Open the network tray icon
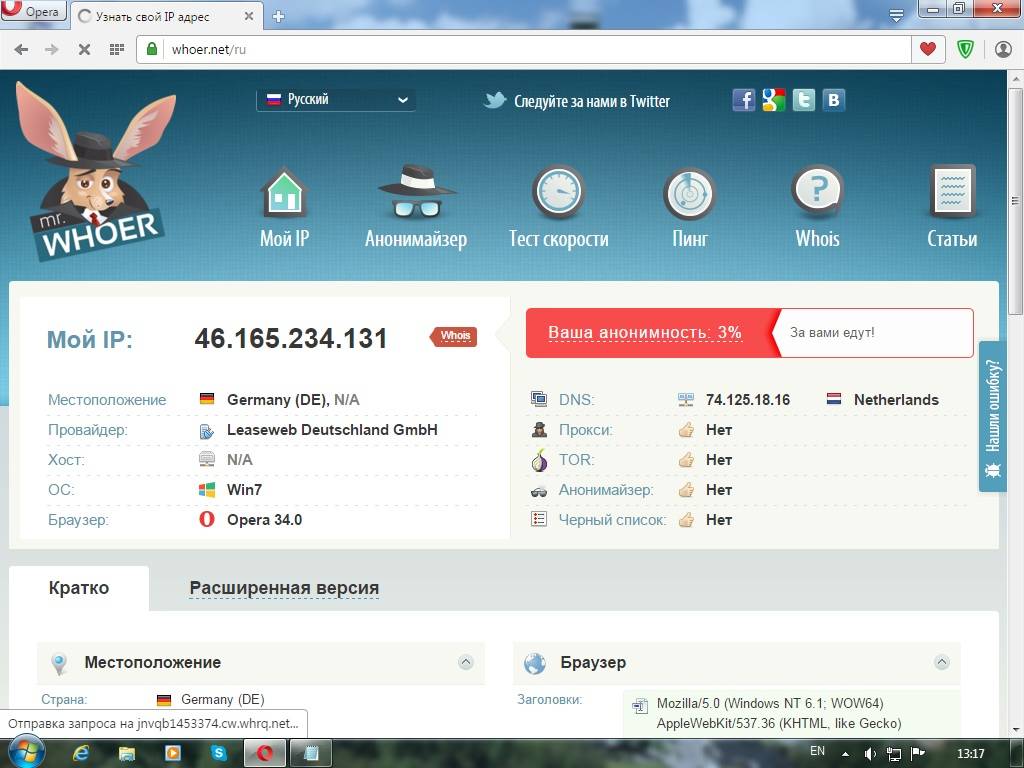This screenshot has height=768, width=1024. coord(893,754)
